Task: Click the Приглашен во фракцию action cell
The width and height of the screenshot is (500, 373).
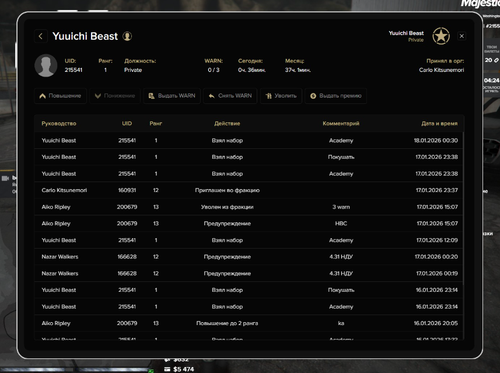Action: click(x=227, y=190)
